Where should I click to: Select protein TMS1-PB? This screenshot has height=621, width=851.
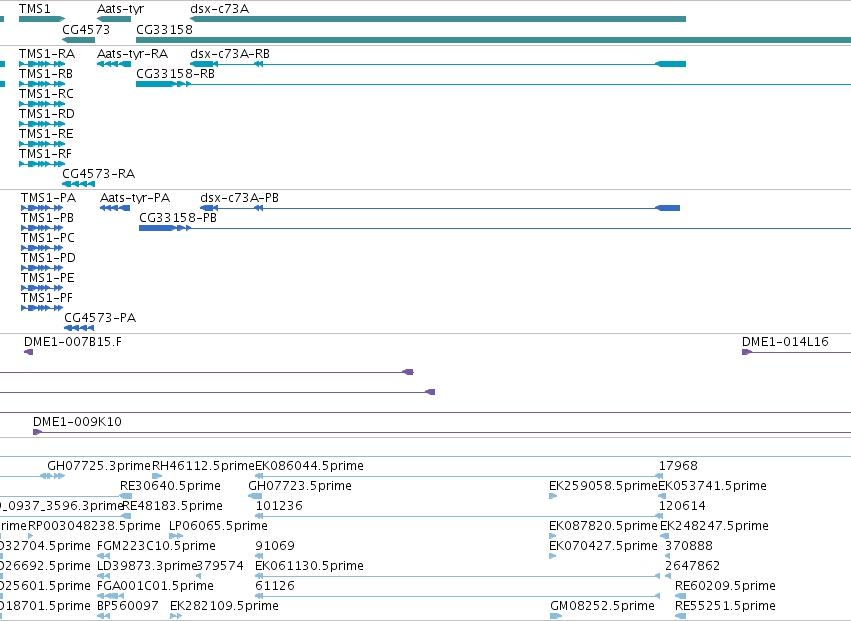(x=42, y=228)
